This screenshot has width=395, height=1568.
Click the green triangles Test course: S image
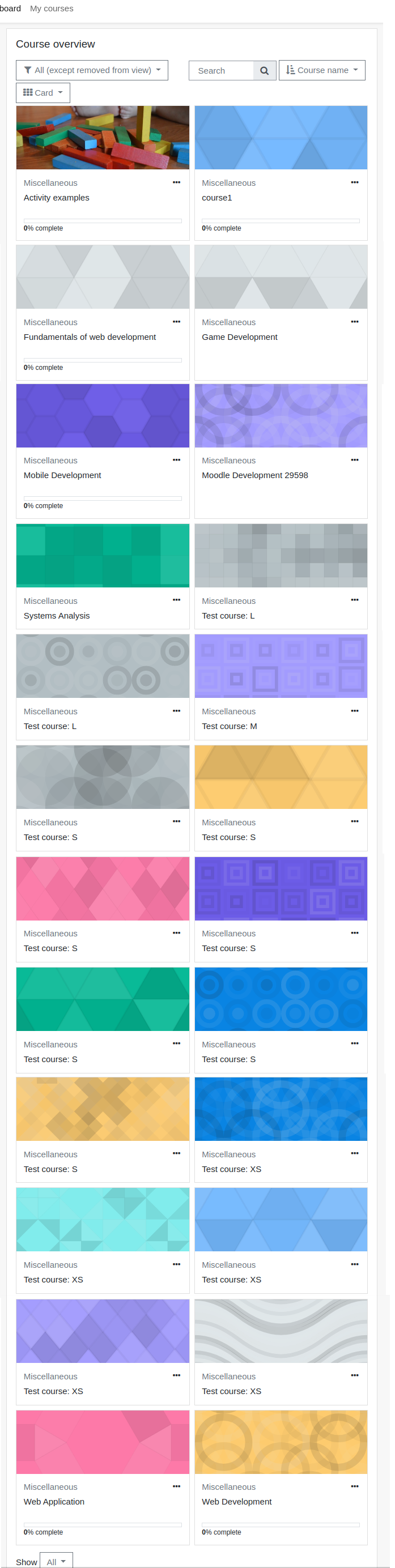tap(103, 999)
